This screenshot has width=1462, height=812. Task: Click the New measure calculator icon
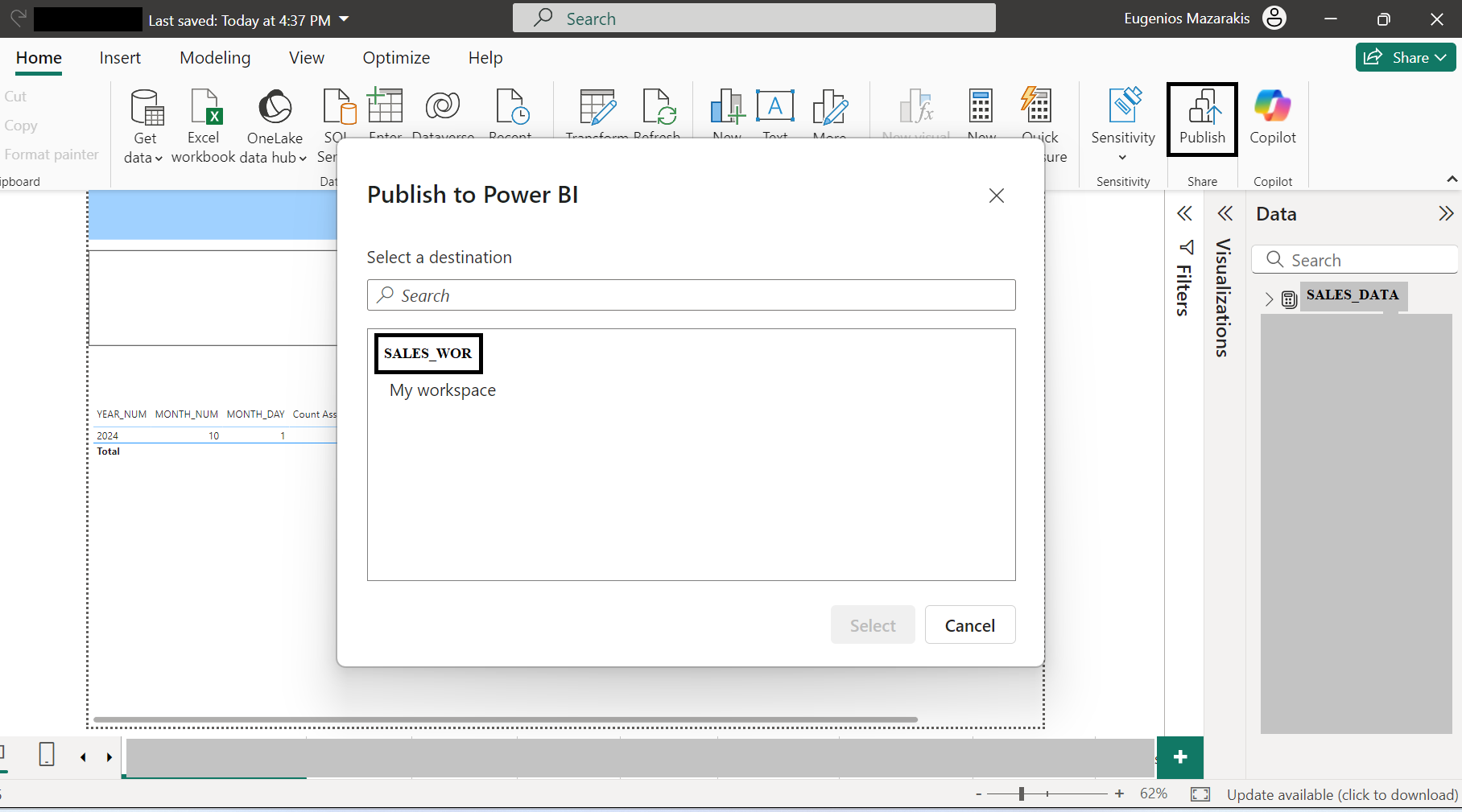[981, 106]
